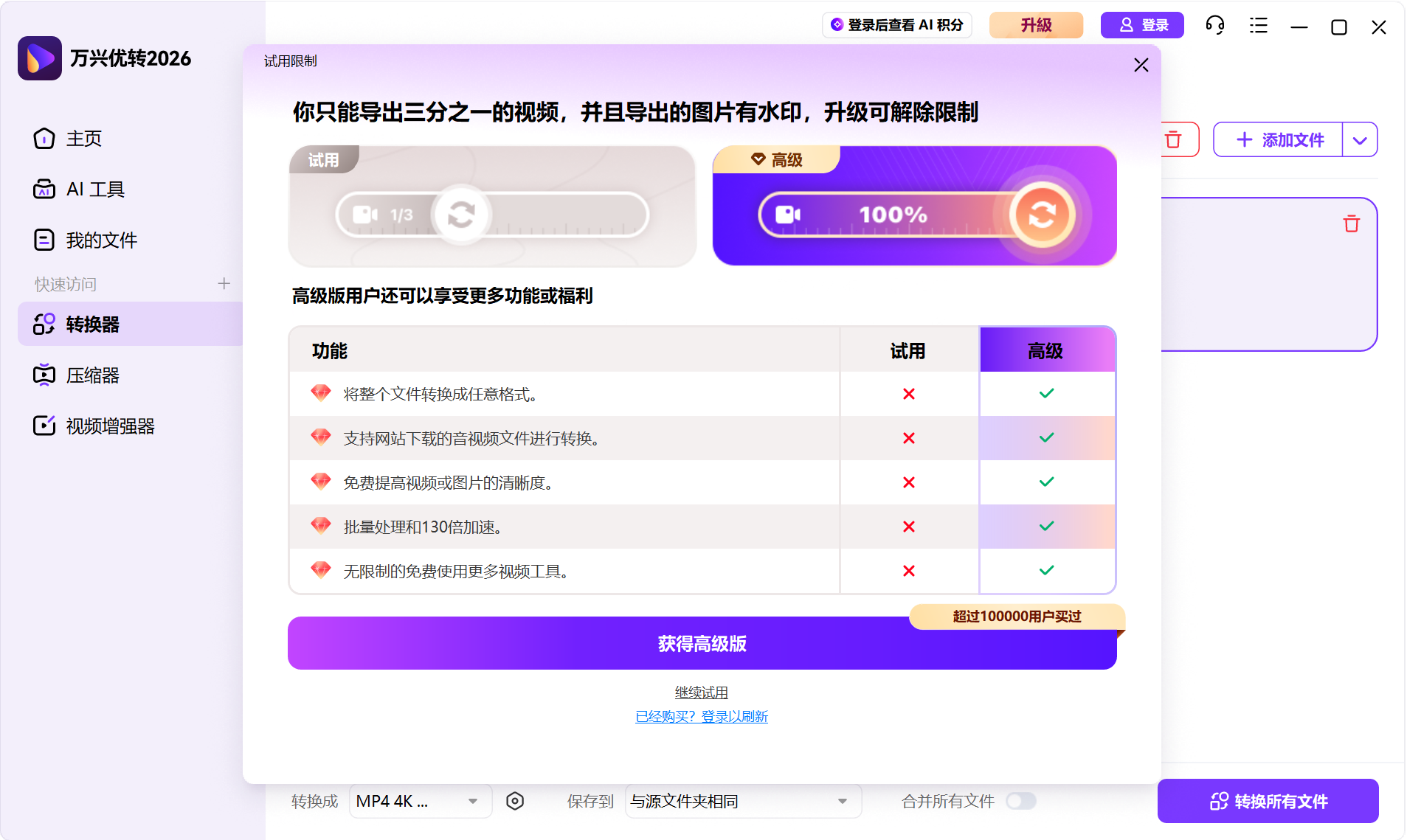Expand the 添加文件 dropdown chevron
Screen dimensions: 1407x840
pos(1361,139)
